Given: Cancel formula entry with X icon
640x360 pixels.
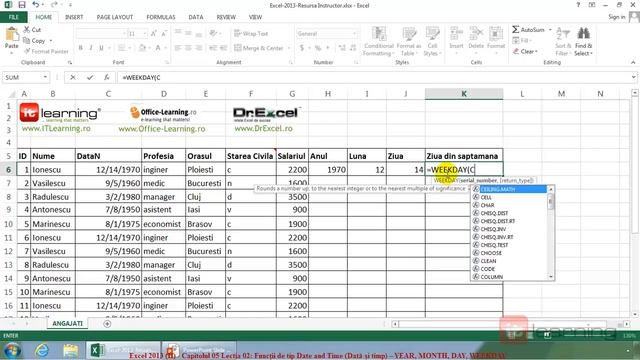Looking at the screenshot, I should (x=73, y=77).
